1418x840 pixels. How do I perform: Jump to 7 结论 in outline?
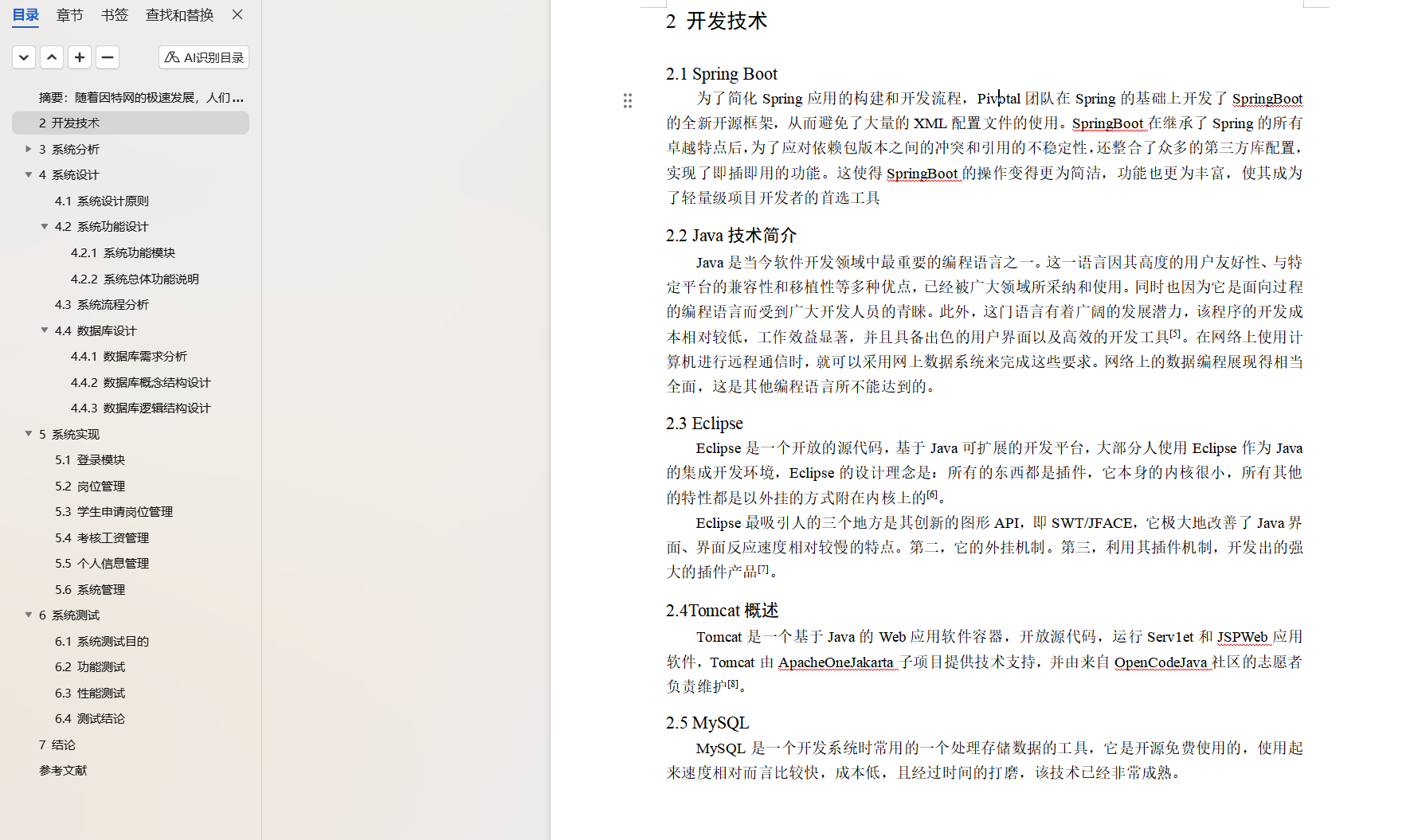click(57, 744)
